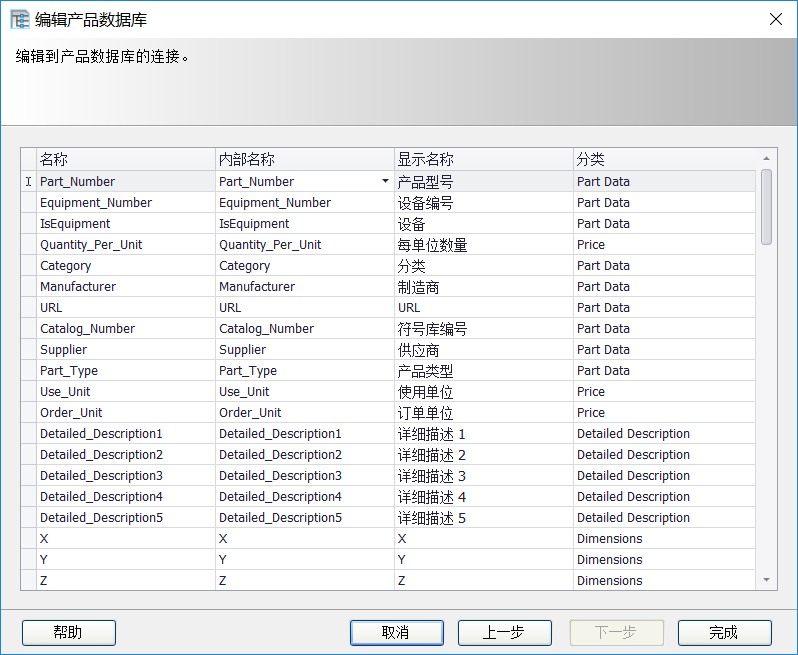
Task: Open the Part_Number 内部名称 dropdown arrow
Action: 385,181
